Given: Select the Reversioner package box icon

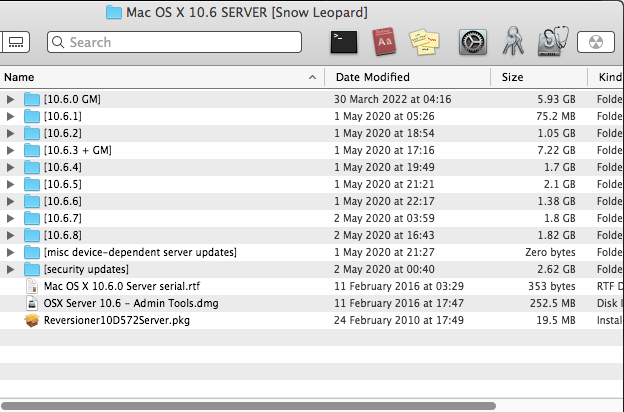Looking at the screenshot, I should 32,320.
